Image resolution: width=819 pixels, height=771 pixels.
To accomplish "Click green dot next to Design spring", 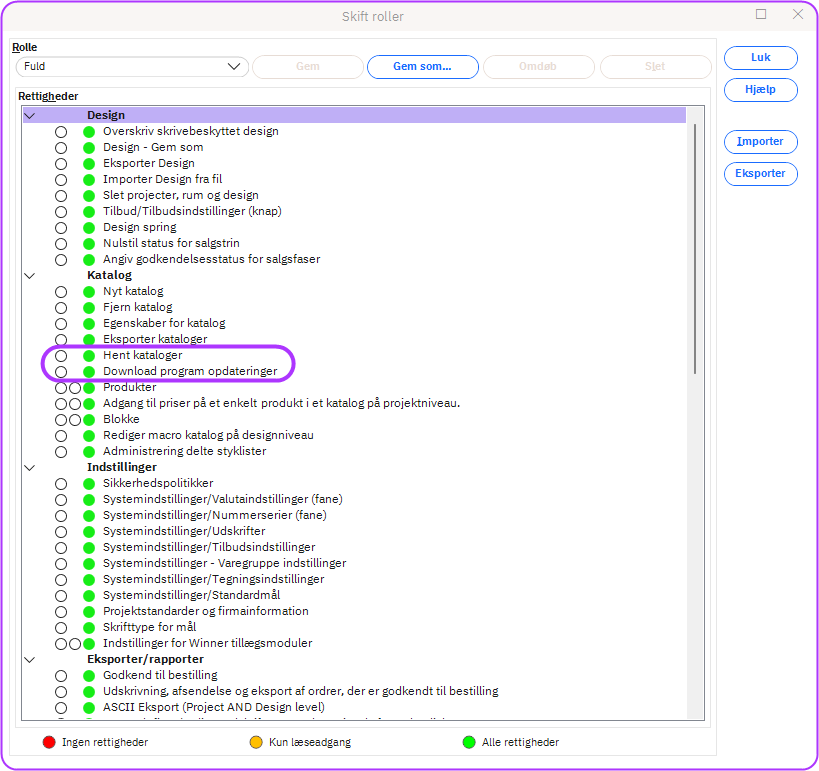I will [x=89, y=227].
